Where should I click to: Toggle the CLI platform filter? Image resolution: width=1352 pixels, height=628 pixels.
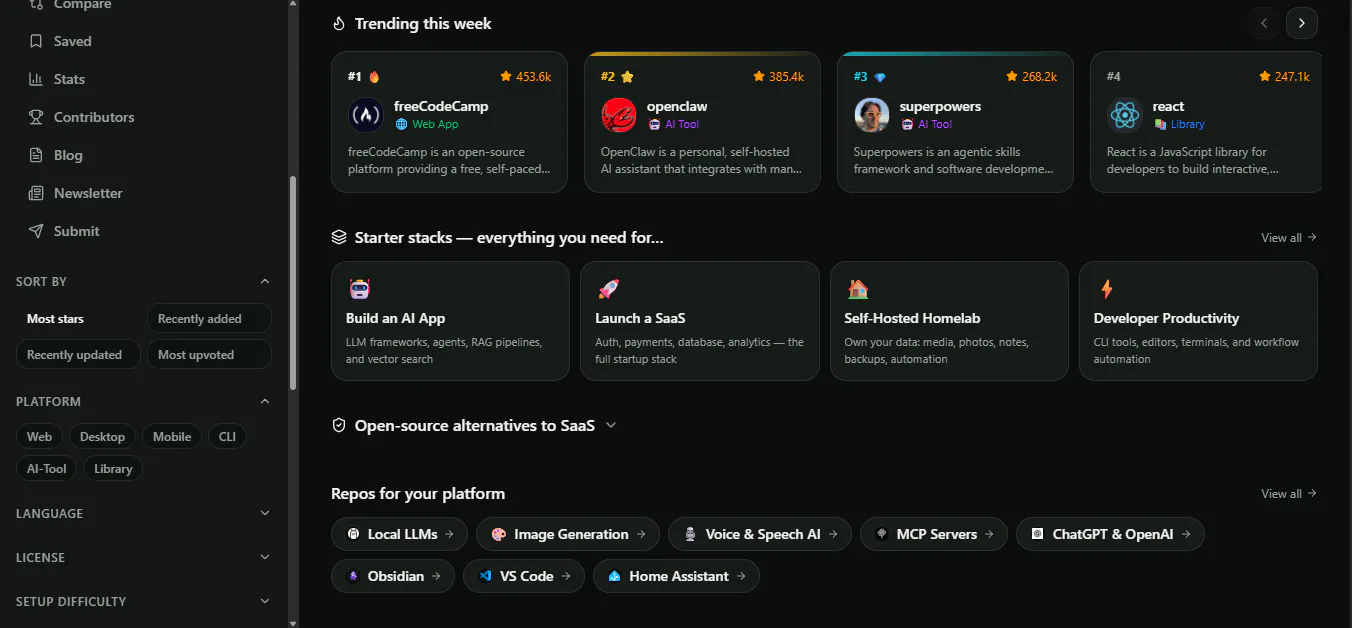[228, 437]
